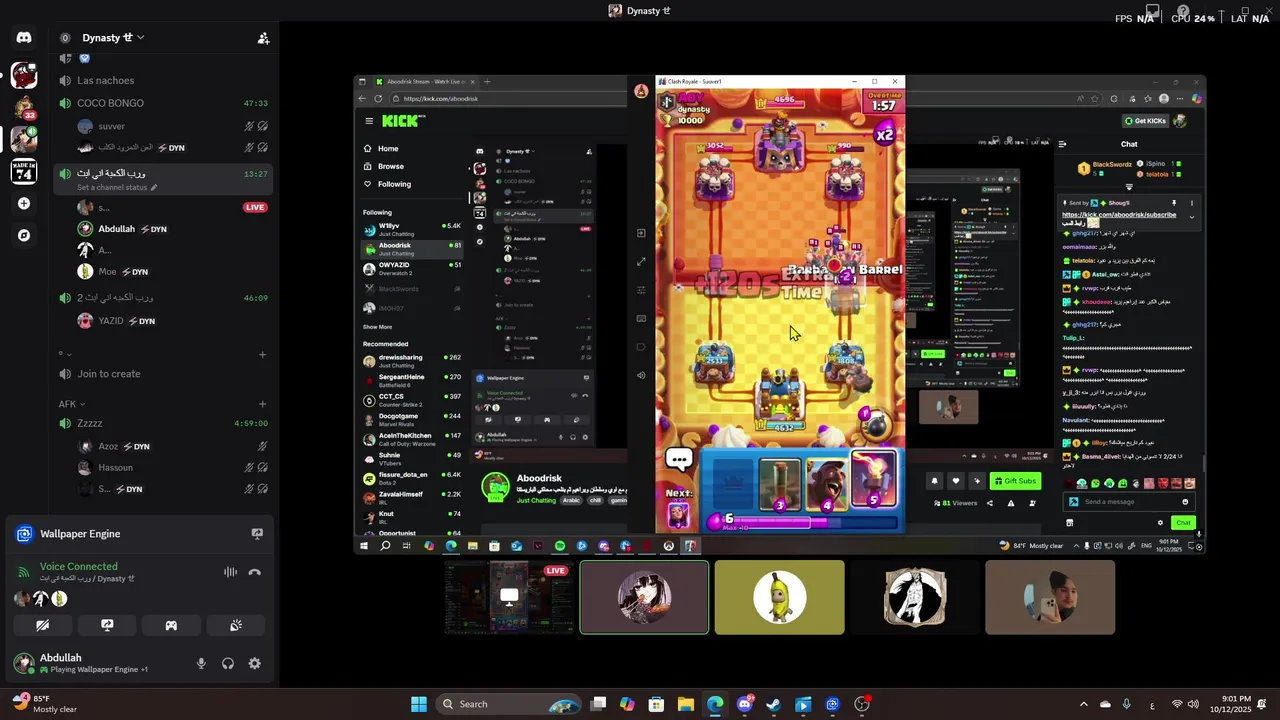Mute microphone in user panel
This screenshot has height=720, width=1280.
[x=201, y=663]
